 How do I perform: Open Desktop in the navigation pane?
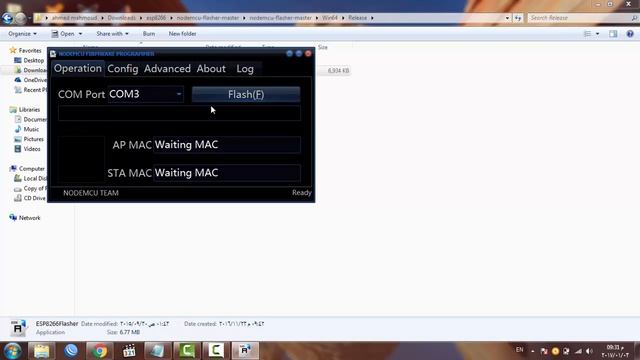click(x=33, y=60)
